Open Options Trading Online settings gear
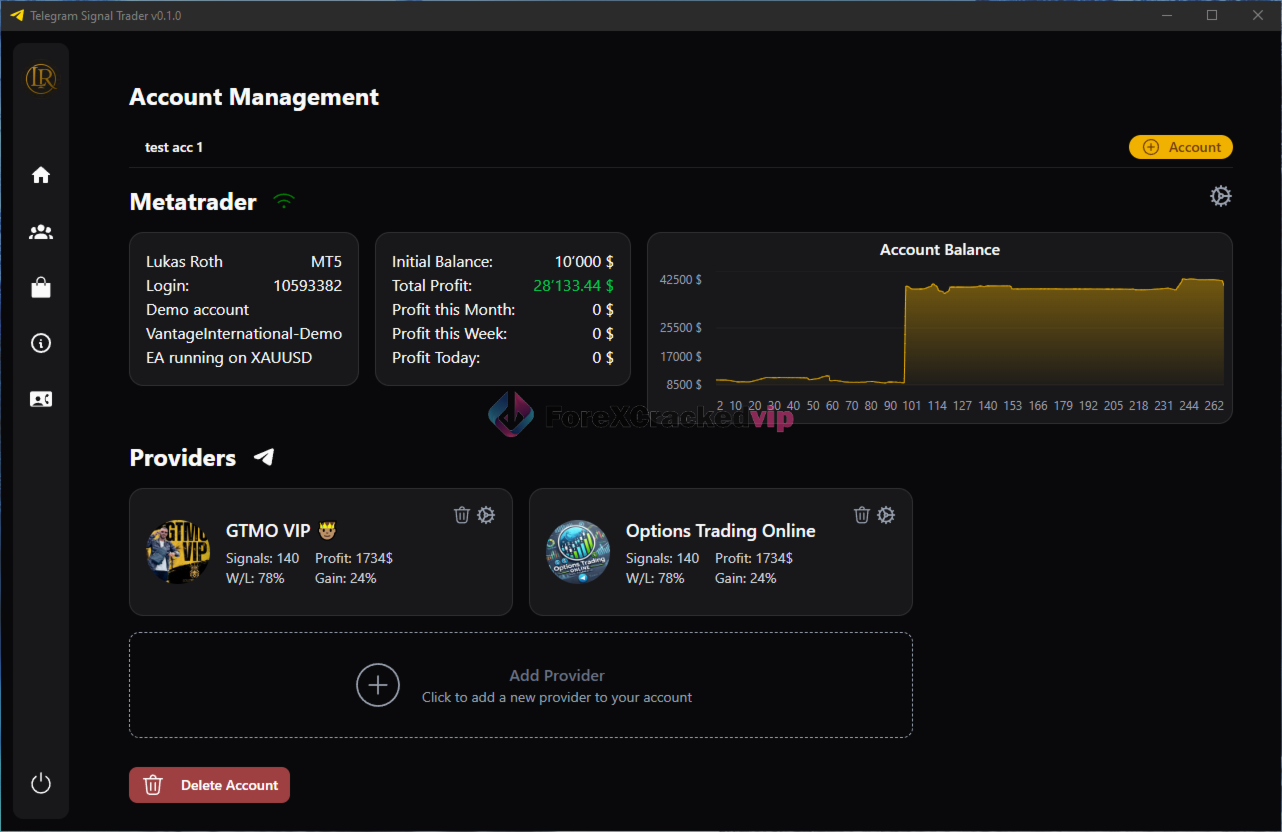The width and height of the screenshot is (1282, 832). pos(886,515)
